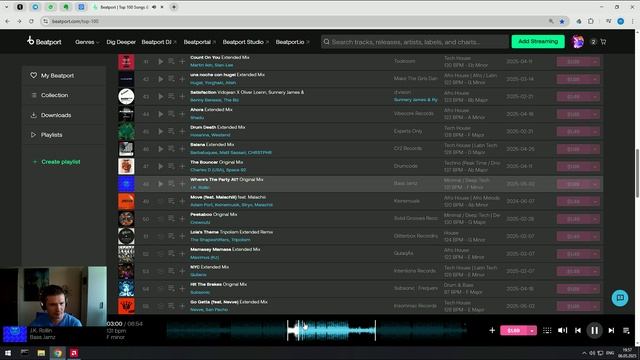The image size is (640, 360).
Task: Open the chat support bubble
Action: [x=620, y=298]
